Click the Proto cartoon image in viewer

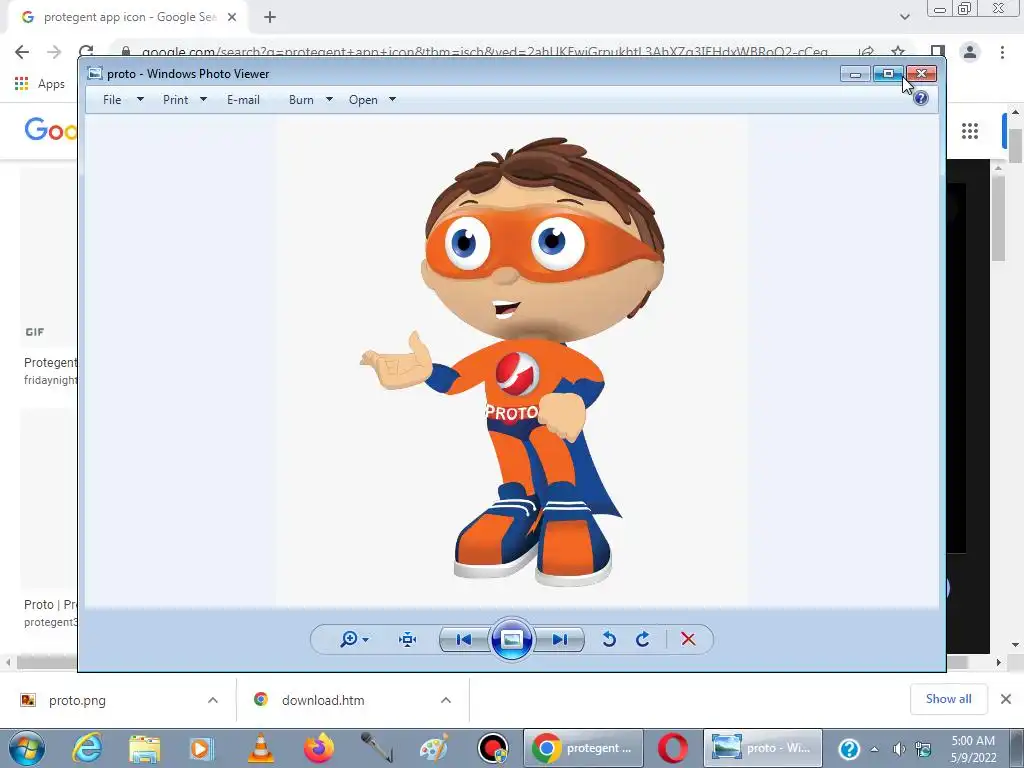(512, 362)
